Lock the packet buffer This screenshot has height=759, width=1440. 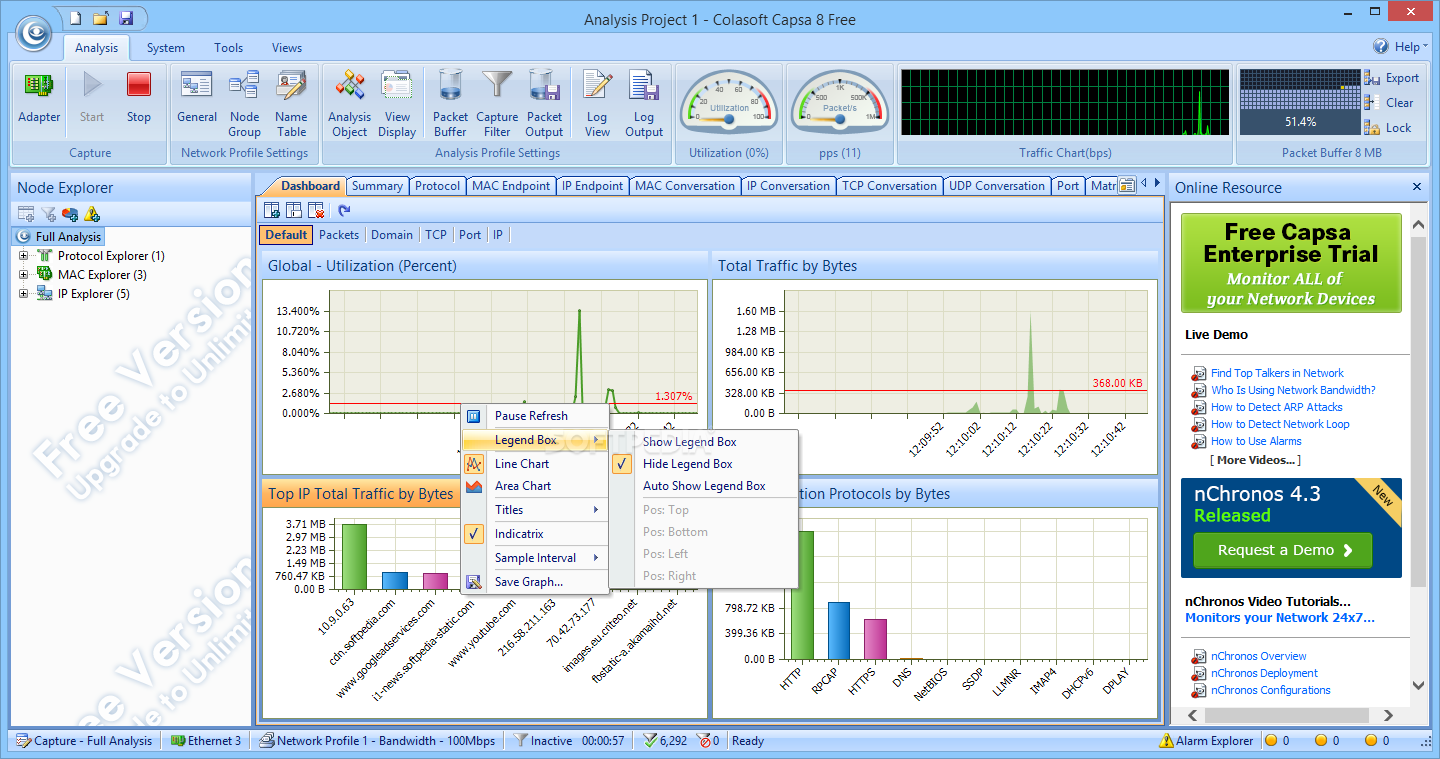(x=1388, y=127)
